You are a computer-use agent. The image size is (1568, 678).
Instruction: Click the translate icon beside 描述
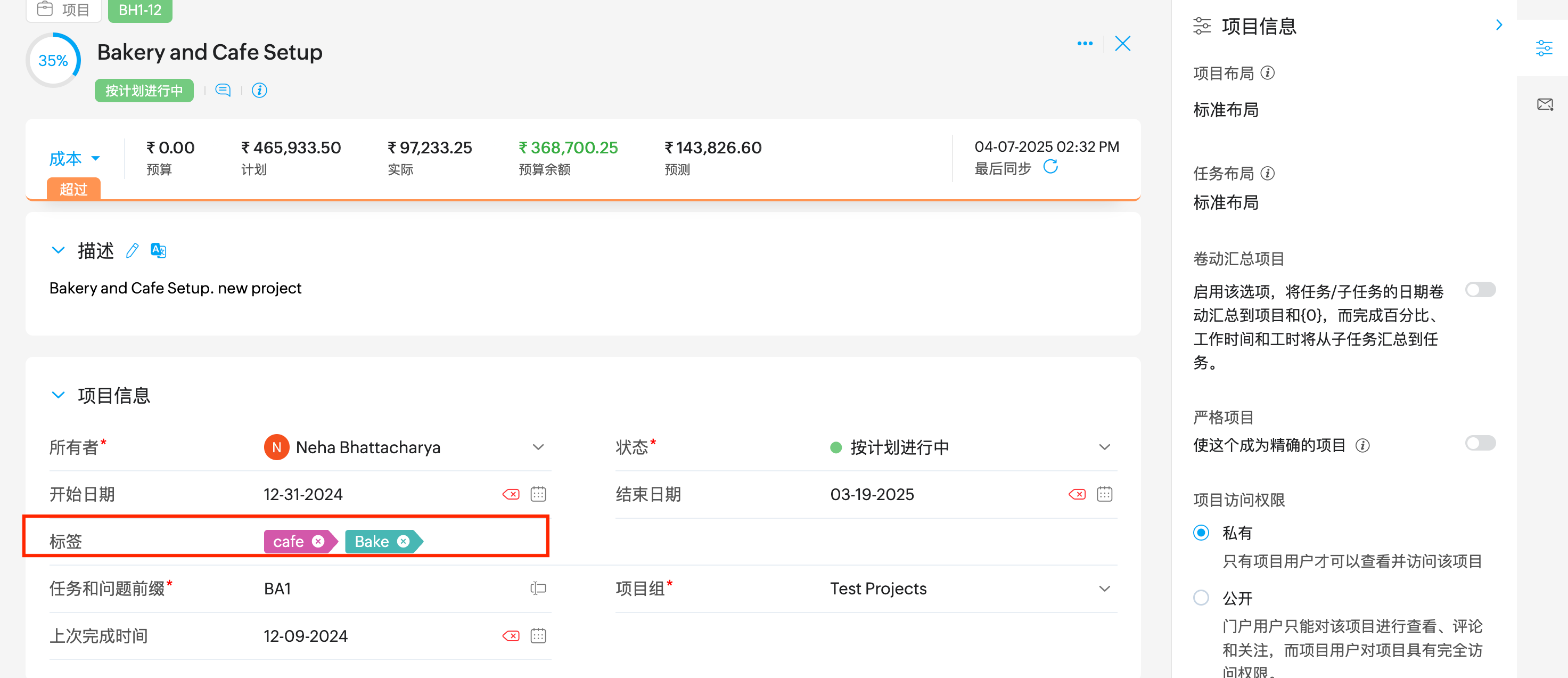click(x=158, y=250)
